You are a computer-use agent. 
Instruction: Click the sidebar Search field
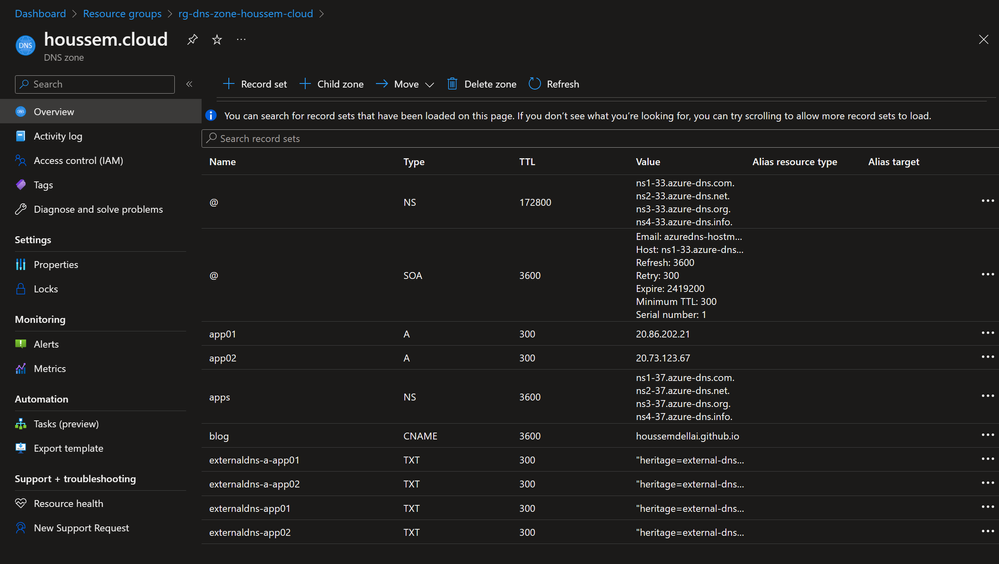click(95, 84)
